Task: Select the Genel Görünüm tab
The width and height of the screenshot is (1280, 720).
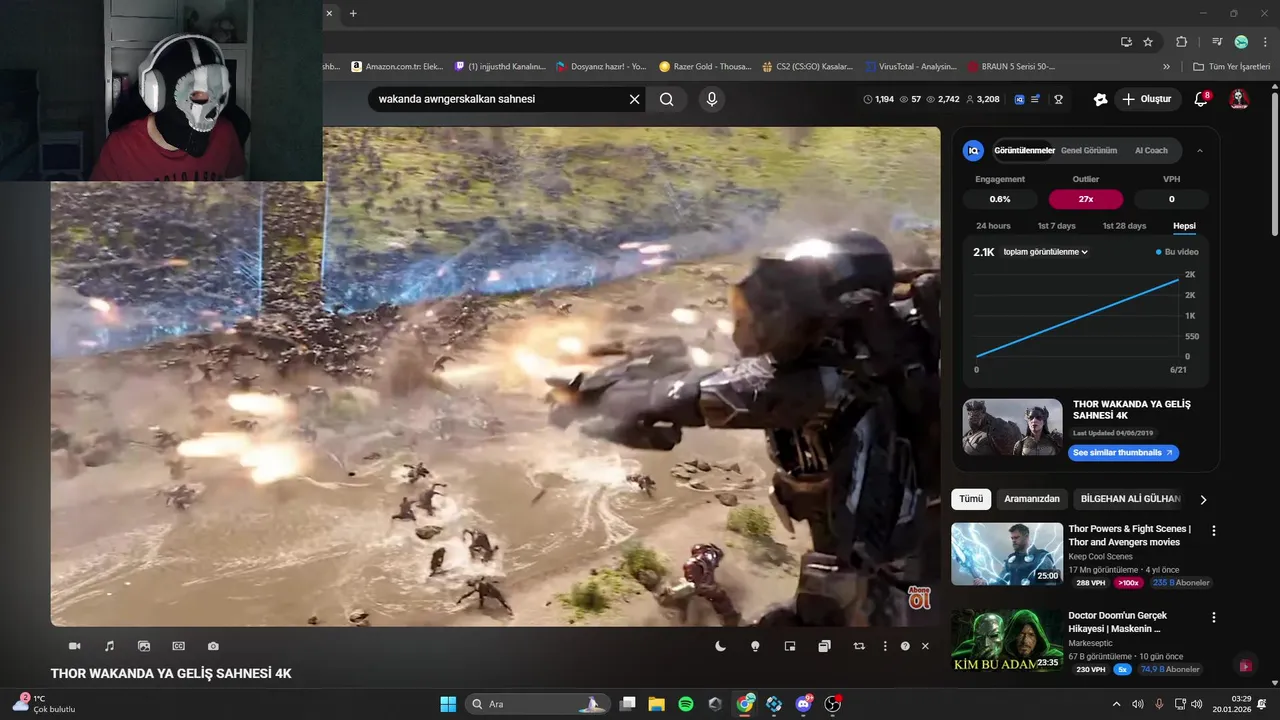Action: pyautogui.click(x=1089, y=151)
